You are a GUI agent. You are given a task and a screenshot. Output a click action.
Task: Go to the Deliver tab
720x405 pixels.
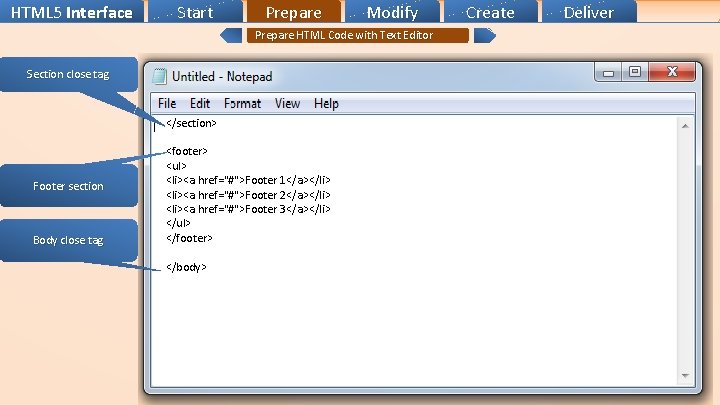(x=589, y=11)
